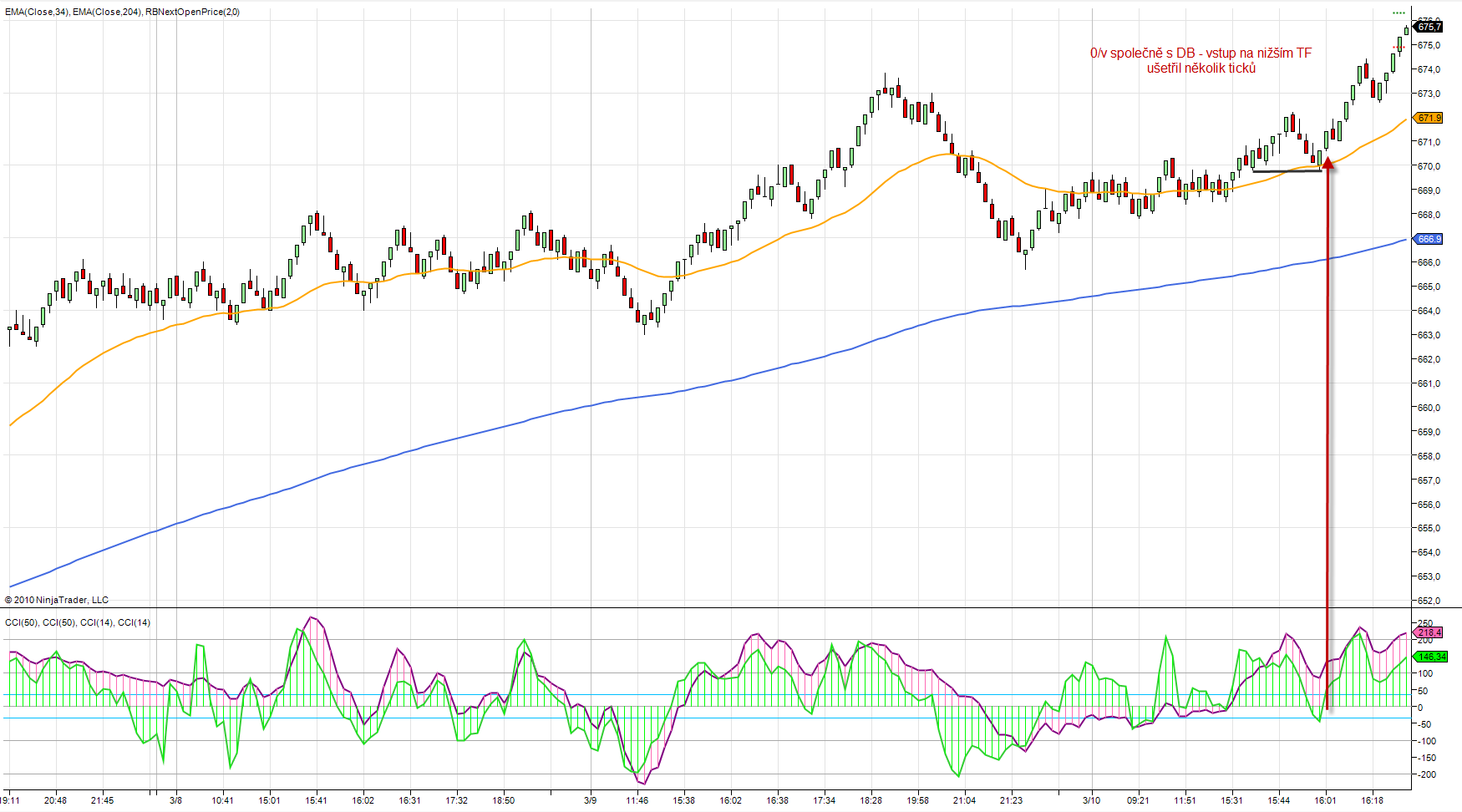Viewport: 1462px width, 812px height.
Task: Click the pink CCI value marker 218,4
Action: click(x=1429, y=632)
